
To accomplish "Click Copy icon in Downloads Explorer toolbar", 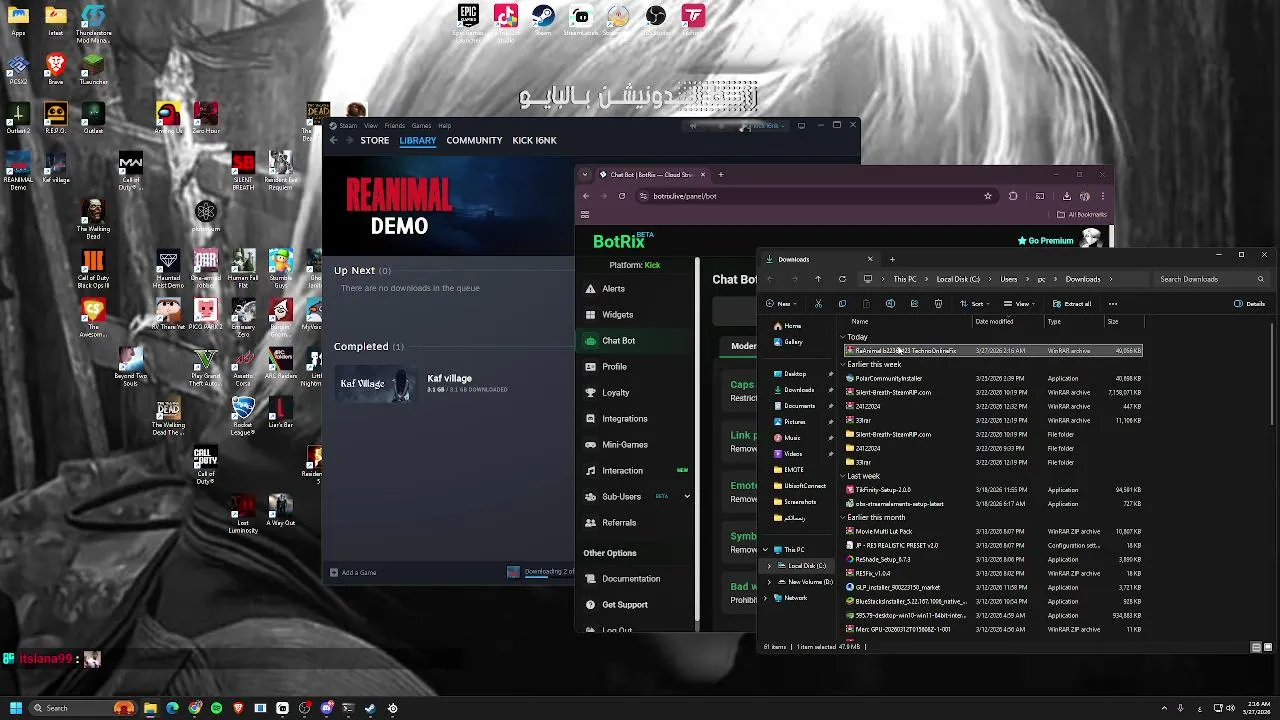I will pyautogui.click(x=842, y=304).
